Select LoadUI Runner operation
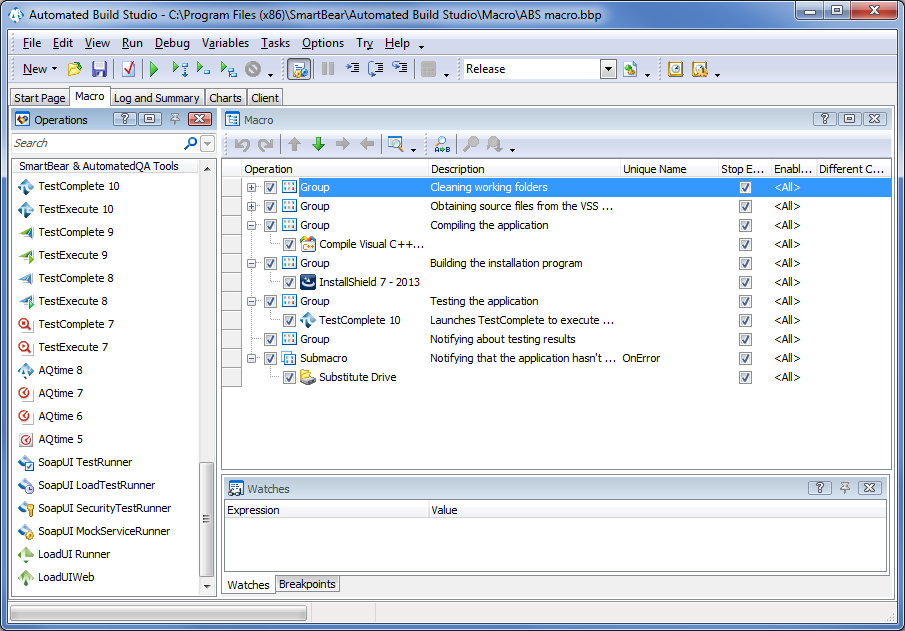 (x=74, y=554)
